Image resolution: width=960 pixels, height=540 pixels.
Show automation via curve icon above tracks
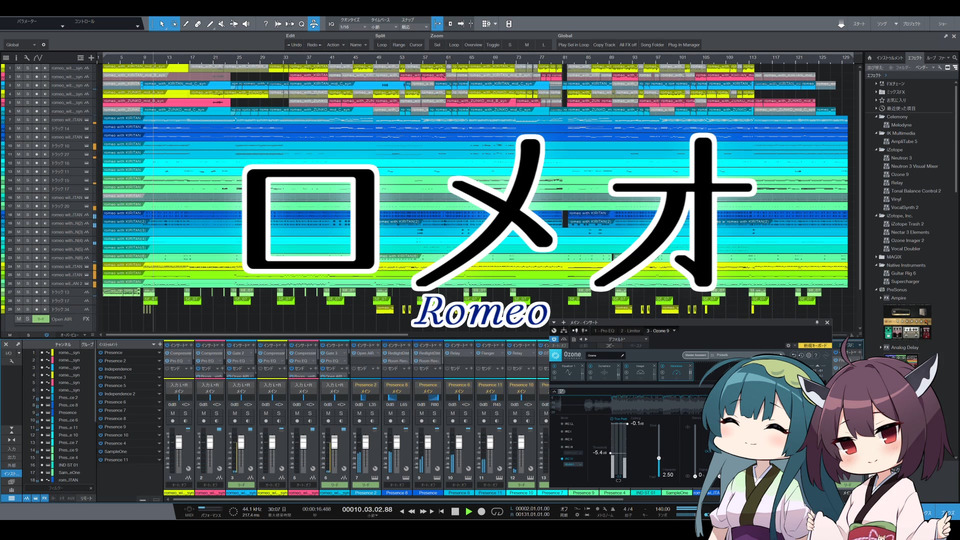tap(38, 58)
